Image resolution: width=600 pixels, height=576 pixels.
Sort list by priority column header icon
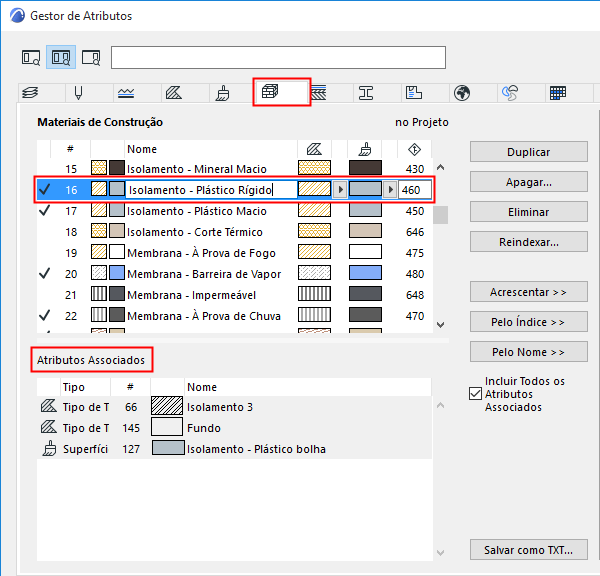[x=414, y=149]
